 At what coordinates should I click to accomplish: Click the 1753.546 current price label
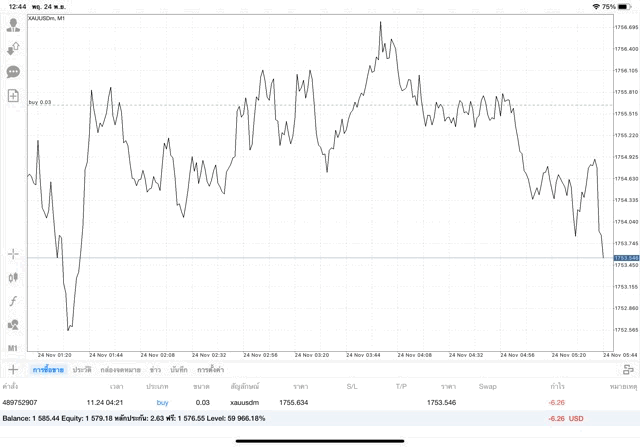625,258
